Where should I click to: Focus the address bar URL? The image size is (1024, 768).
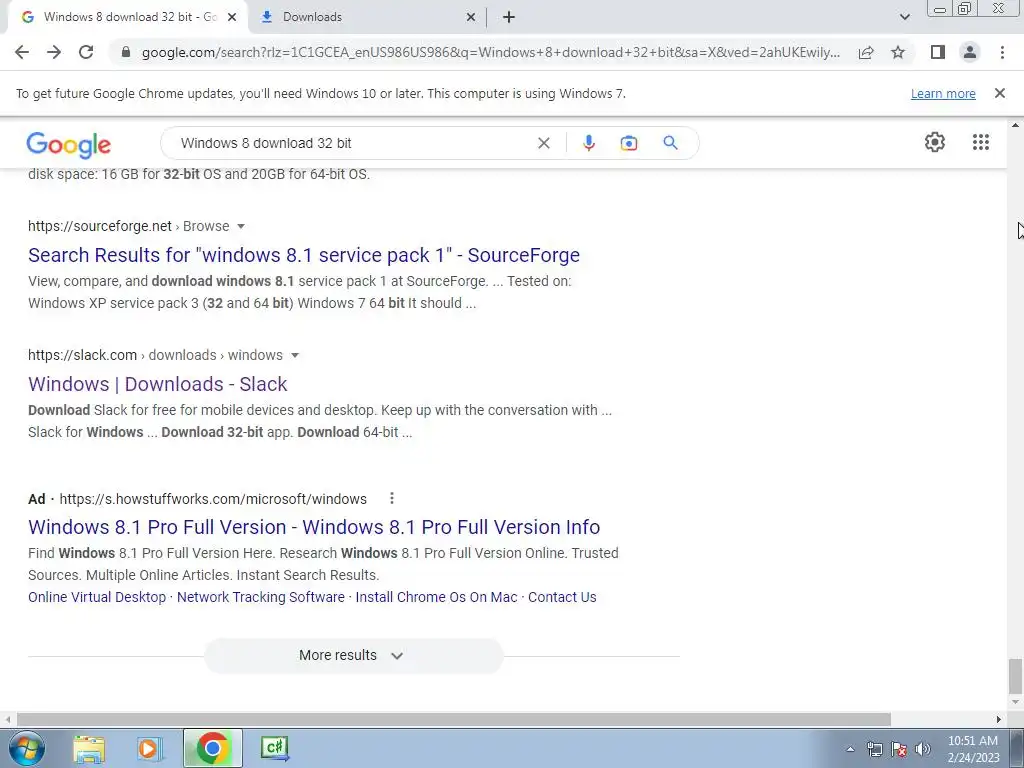coord(490,52)
